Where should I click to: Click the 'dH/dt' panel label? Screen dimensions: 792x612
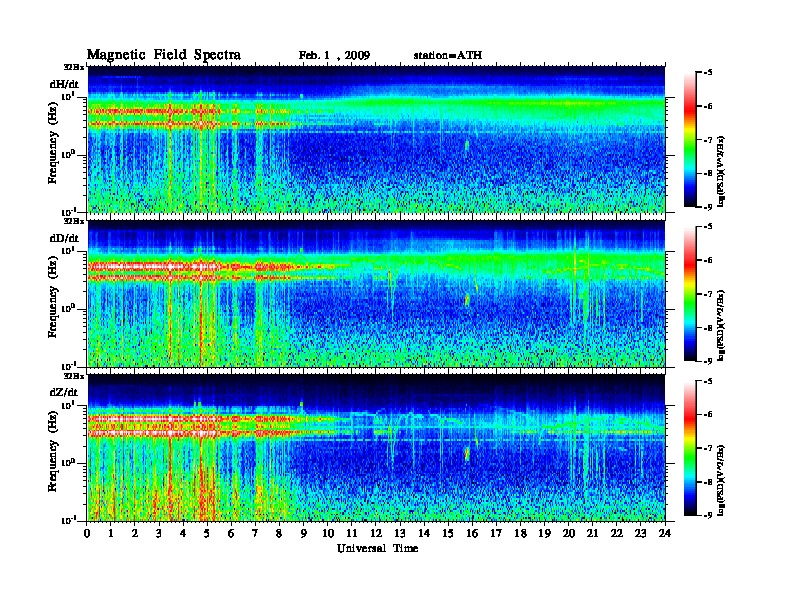coord(64,84)
